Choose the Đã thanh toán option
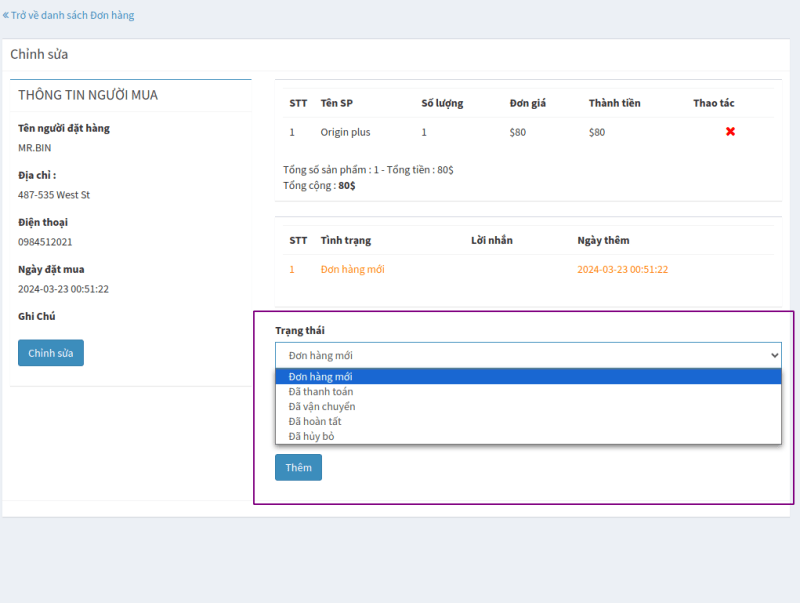Screen dimensions: 800x603 pyautogui.click(x=528, y=391)
